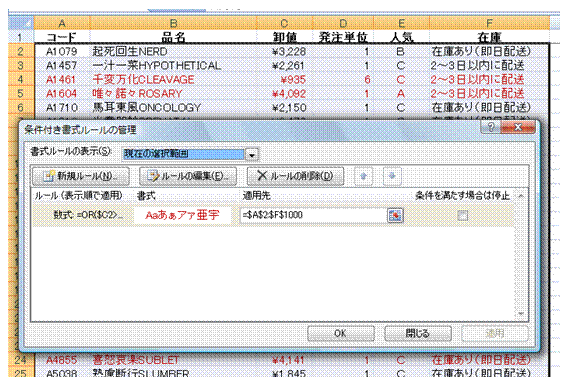The height and width of the screenshot is (383, 567).
Task: Select the 数式: =OR($C2)... rule row
Action: click(273, 216)
